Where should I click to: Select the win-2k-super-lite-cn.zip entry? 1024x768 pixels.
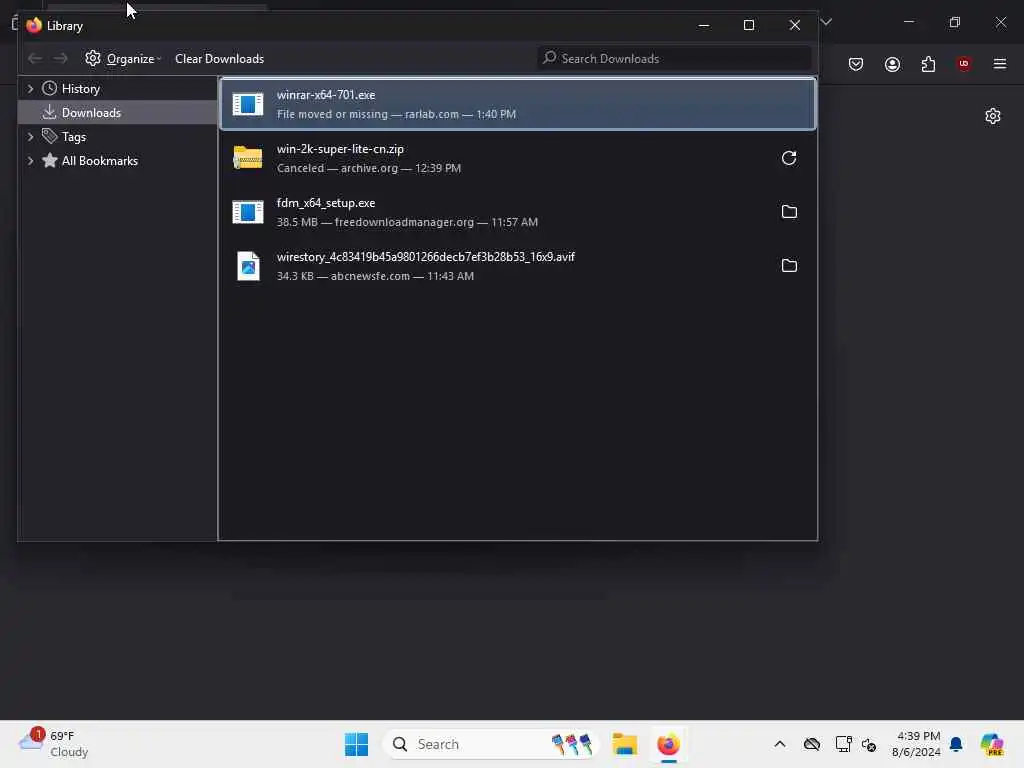pos(518,158)
